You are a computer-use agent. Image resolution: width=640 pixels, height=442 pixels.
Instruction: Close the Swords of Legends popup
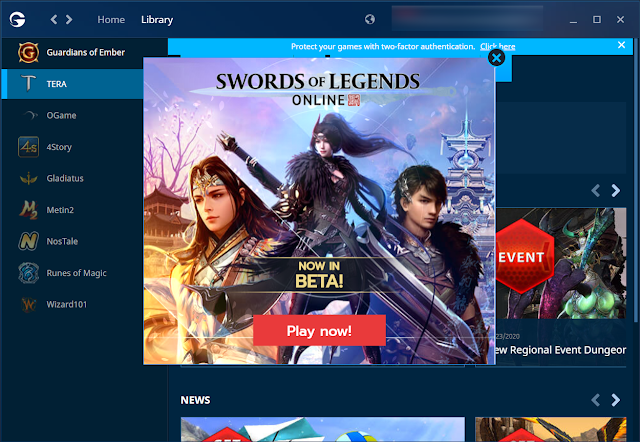click(x=495, y=58)
